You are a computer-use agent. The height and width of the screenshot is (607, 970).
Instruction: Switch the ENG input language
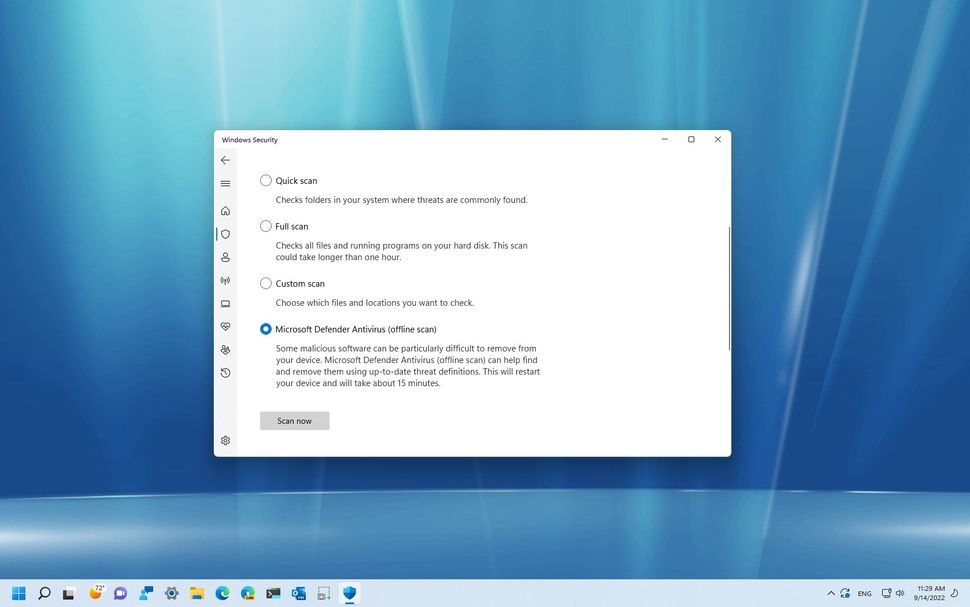(865, 593)
